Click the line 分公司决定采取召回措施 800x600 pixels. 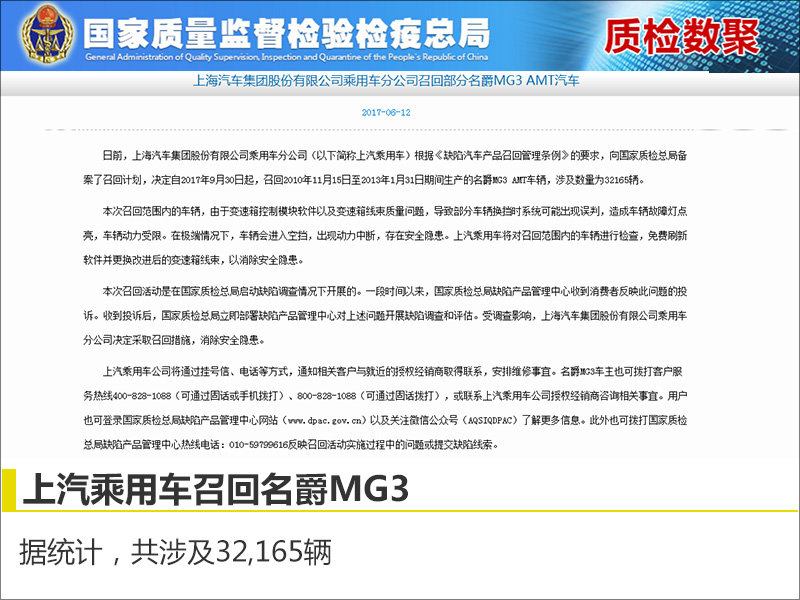(x=173, y=340)
